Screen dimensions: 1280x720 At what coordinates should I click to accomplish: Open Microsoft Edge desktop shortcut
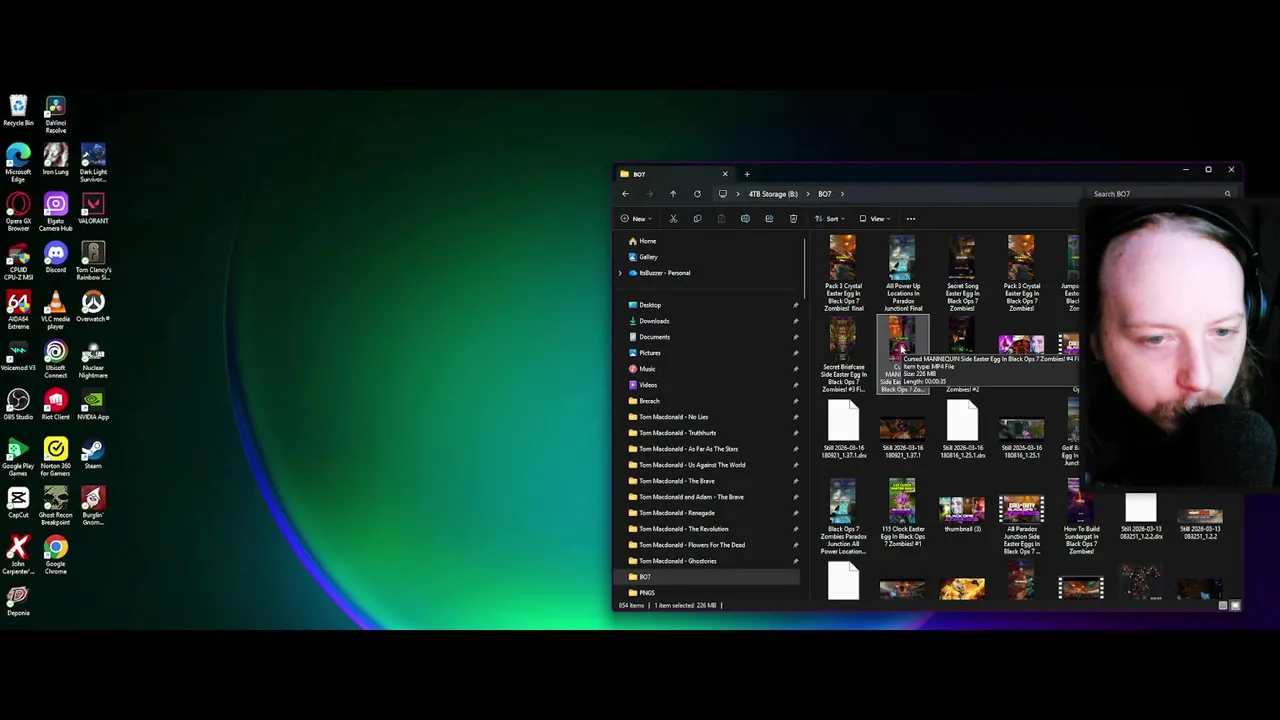[18, 163]
